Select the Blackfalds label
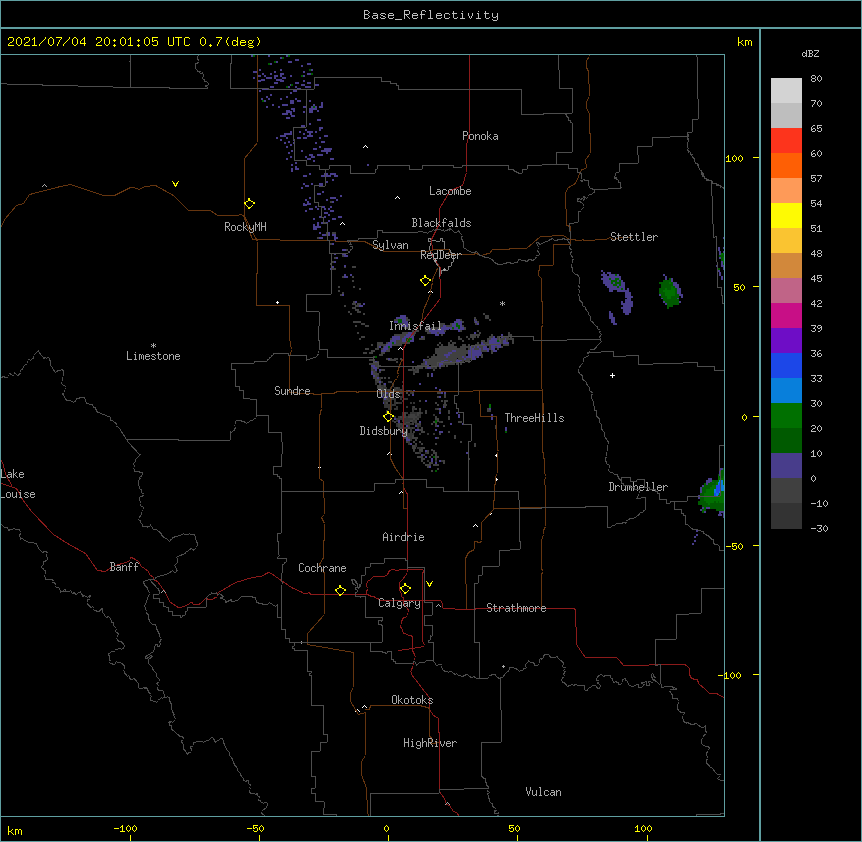 pyautogui.click(x=441, y=223)
